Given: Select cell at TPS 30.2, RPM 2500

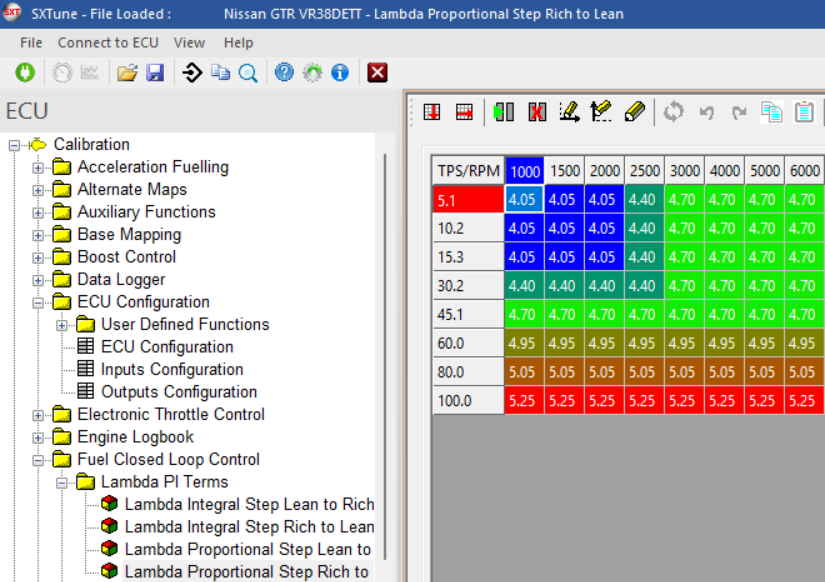Looking at the screenshot, I should (x=645, y=286).
